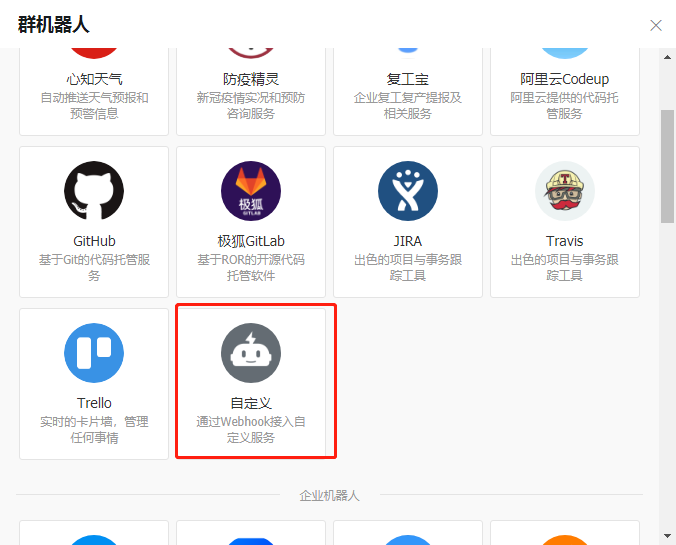Viewport: 676px width, 545px height.
Task: Click the 企业复工复产提报及相关服务 description
Action: 408,106
